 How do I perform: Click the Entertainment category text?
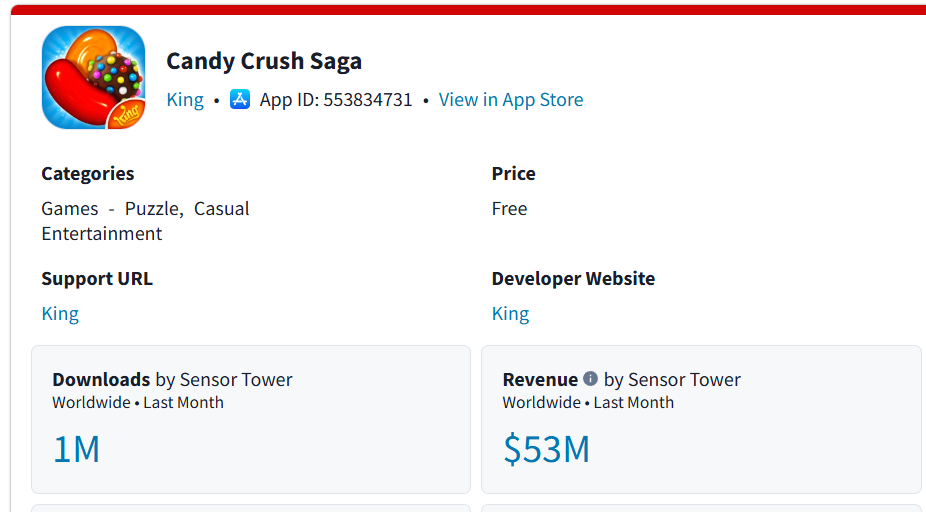pyautogui.click(x=102, y=234)
